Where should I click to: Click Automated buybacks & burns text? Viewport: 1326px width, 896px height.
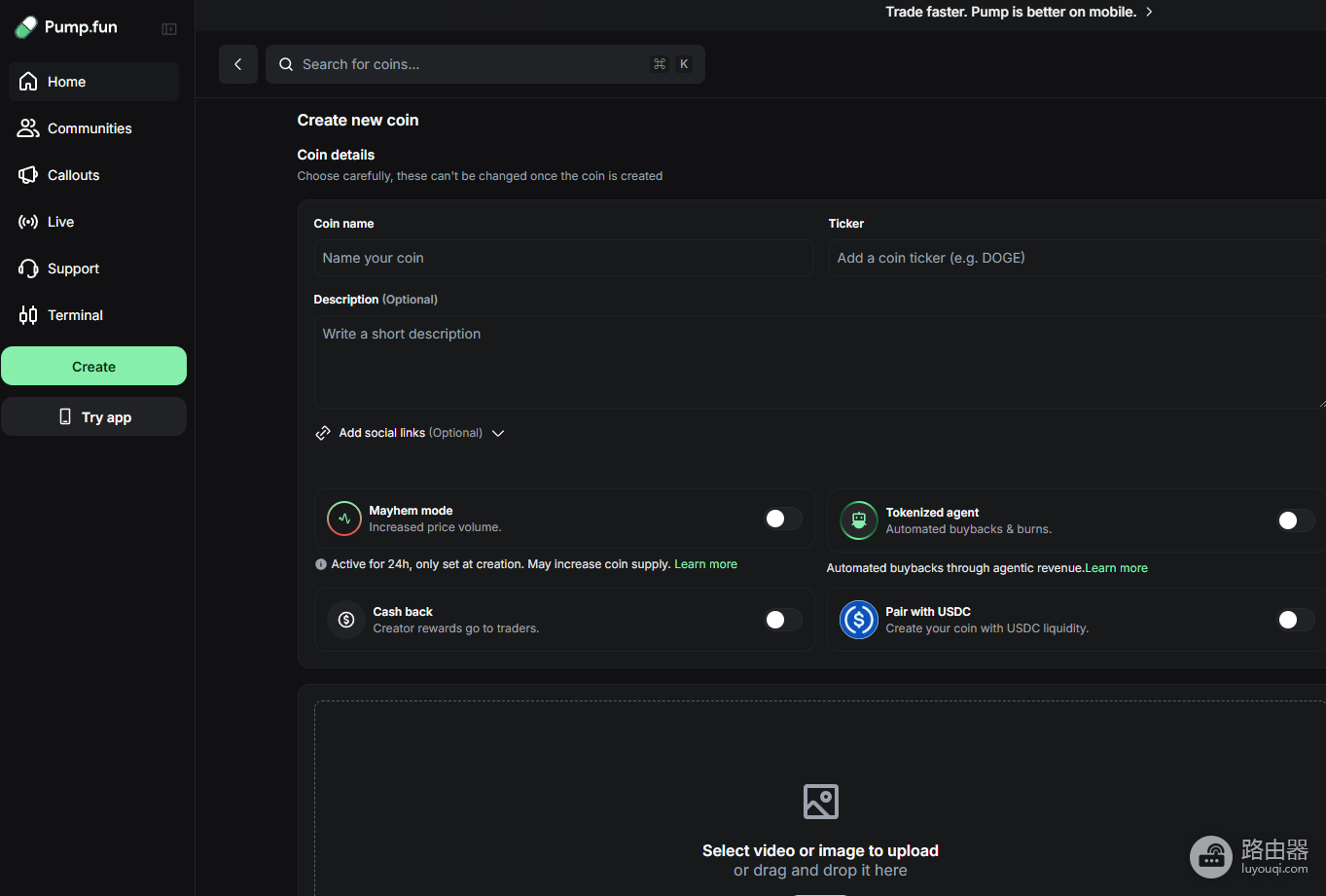969,529
